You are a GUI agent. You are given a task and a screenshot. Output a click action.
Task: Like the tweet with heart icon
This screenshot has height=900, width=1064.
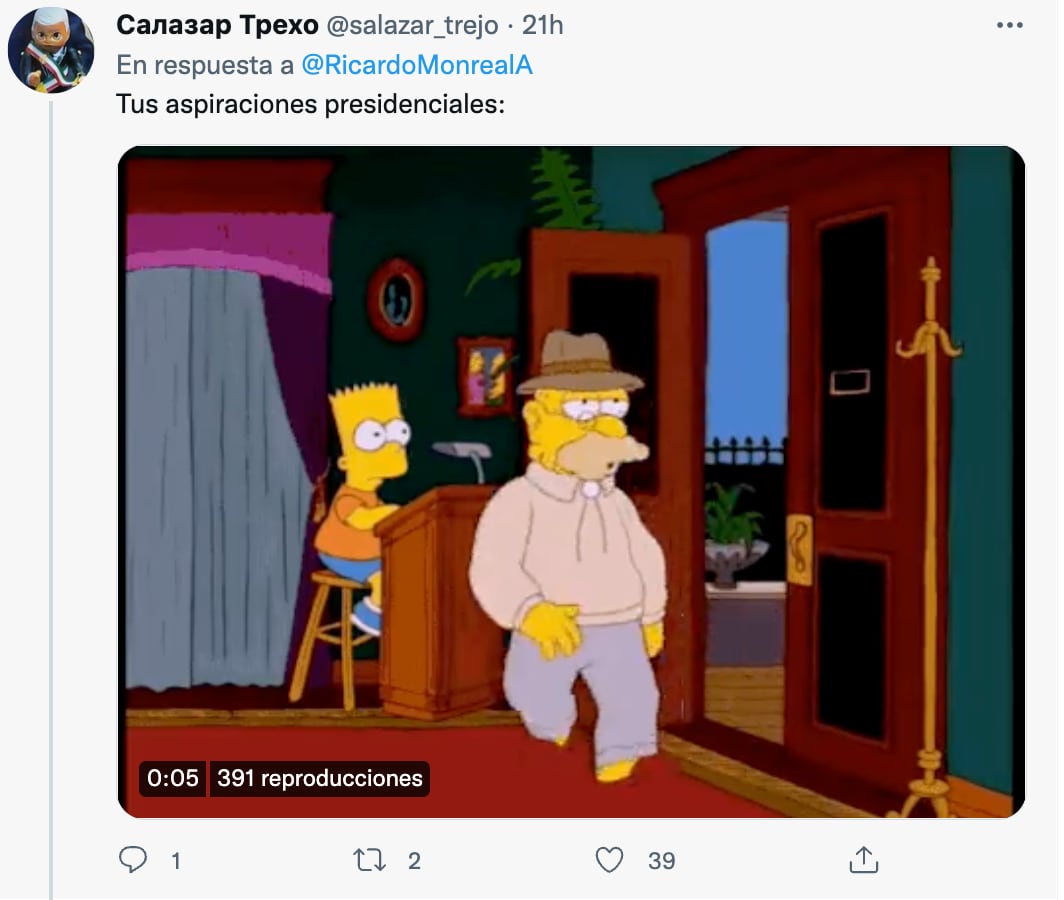click(x=609, y=860)
